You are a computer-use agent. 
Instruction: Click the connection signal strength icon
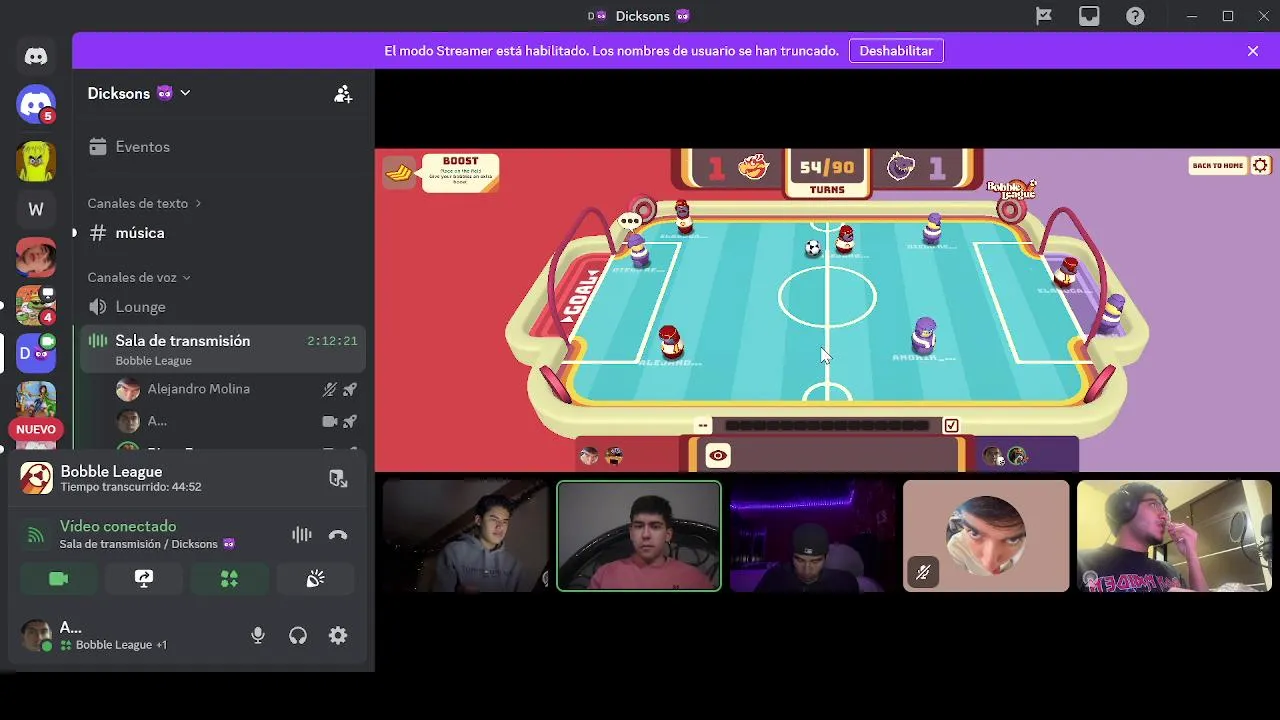[36, 535]
